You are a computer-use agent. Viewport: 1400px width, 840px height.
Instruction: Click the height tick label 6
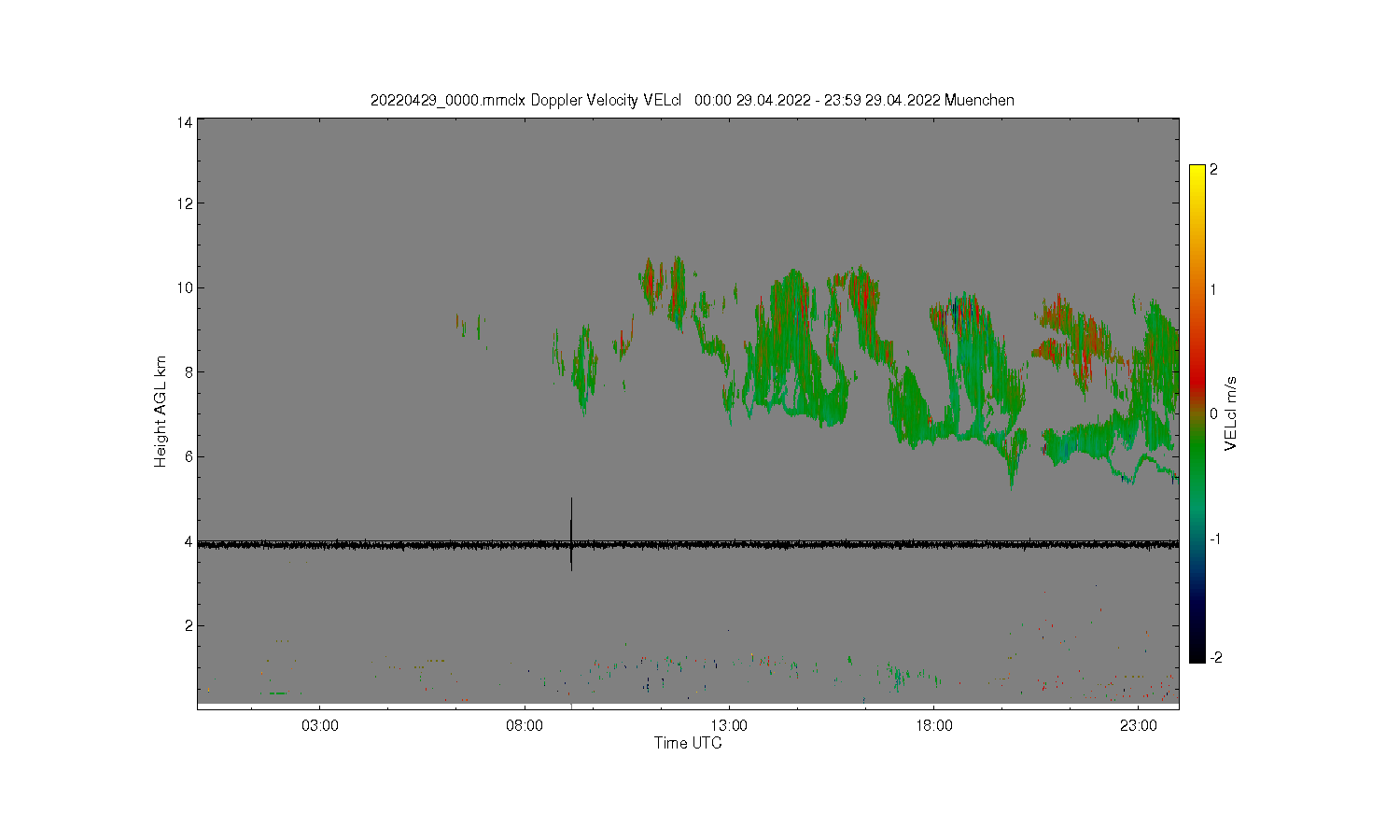(x=189, y=456)
